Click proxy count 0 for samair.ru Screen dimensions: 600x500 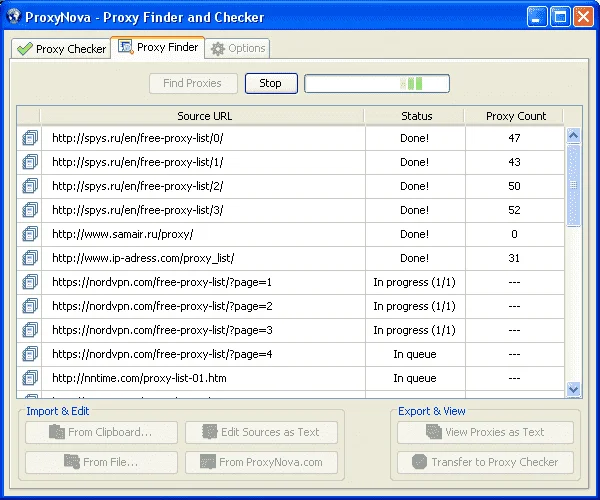(514, 234)
